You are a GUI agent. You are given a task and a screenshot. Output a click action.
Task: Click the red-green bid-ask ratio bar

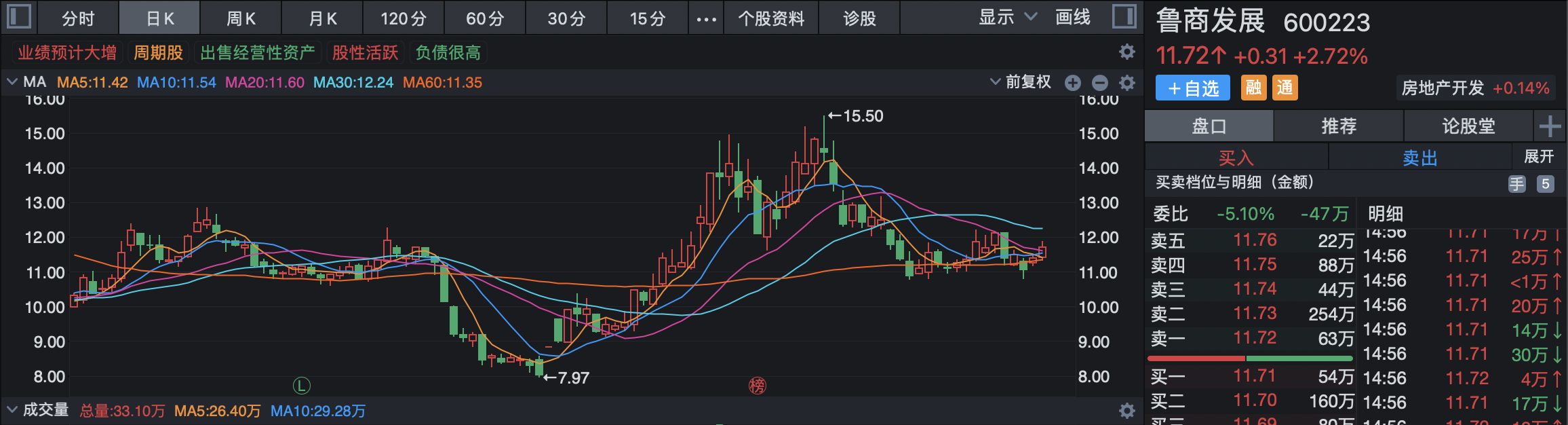coord(1249,358)
